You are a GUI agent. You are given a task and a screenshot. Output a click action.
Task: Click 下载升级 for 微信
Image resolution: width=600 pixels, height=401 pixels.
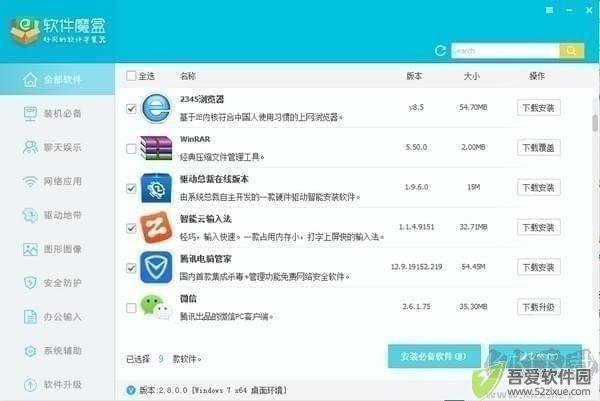(538, 307)
